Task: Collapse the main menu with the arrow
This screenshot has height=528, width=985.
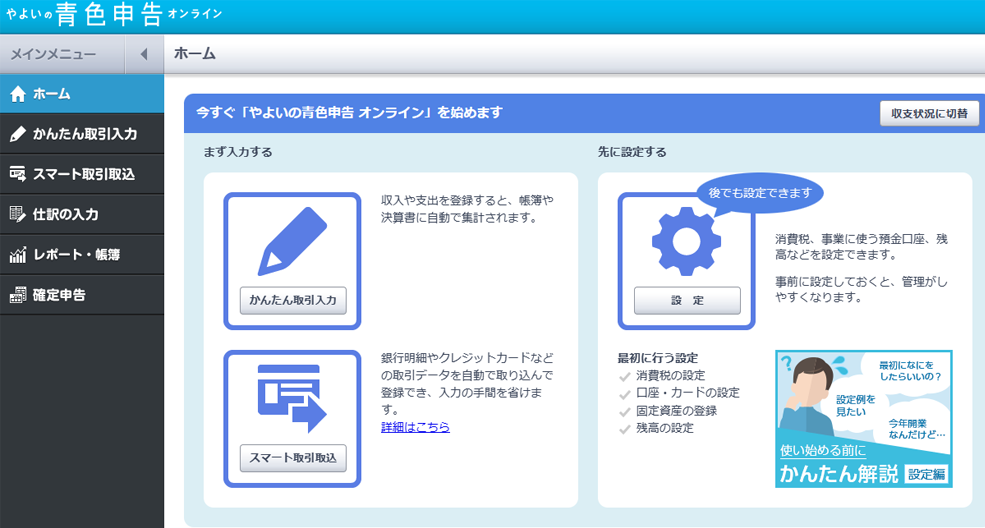Action: pos(144,54)
